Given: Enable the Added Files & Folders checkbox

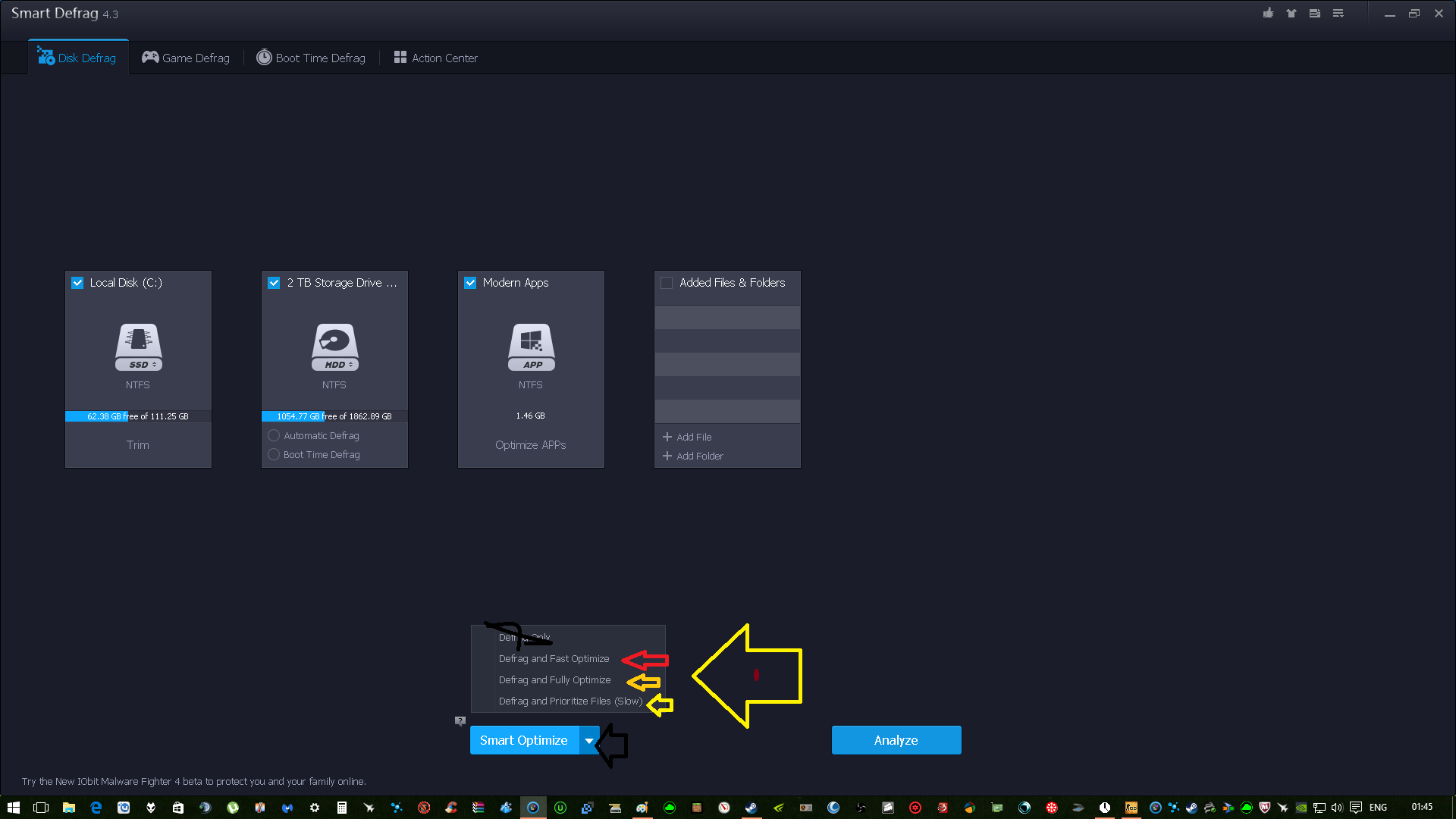Looking at the screenshot, I should point(667,283).
